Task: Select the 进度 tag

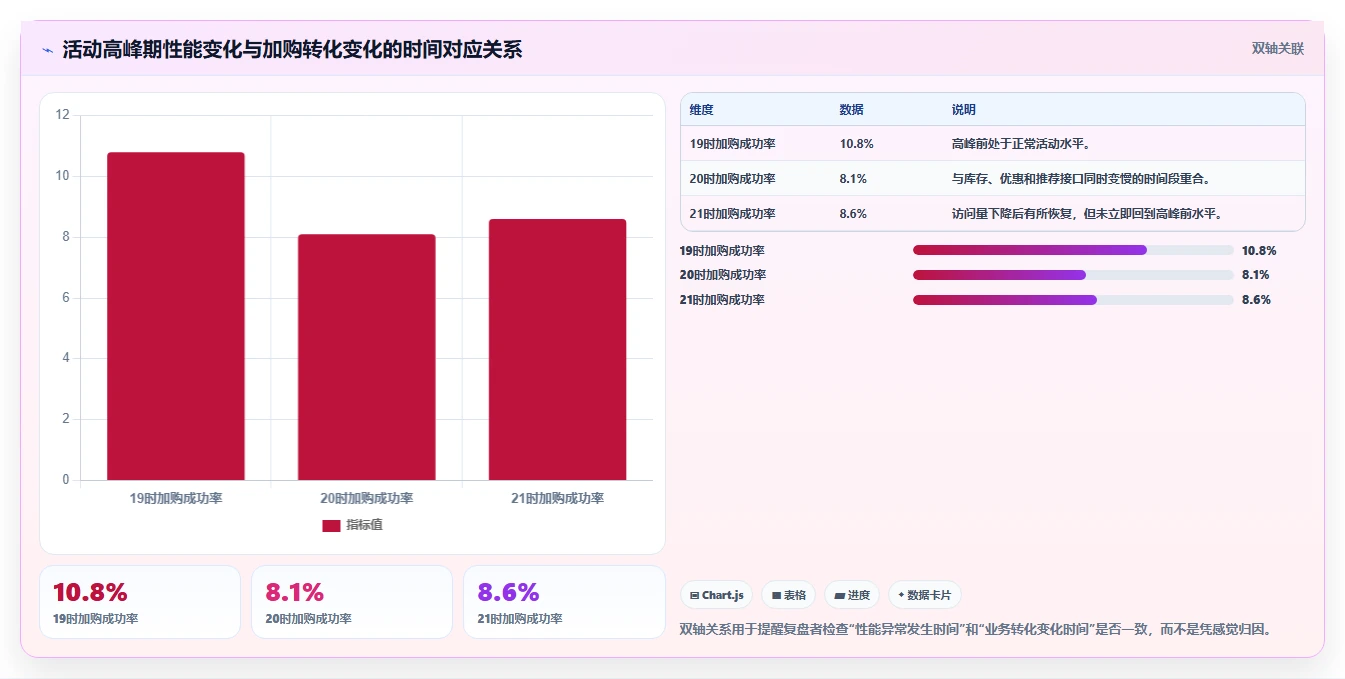Action: coord(852,595)
